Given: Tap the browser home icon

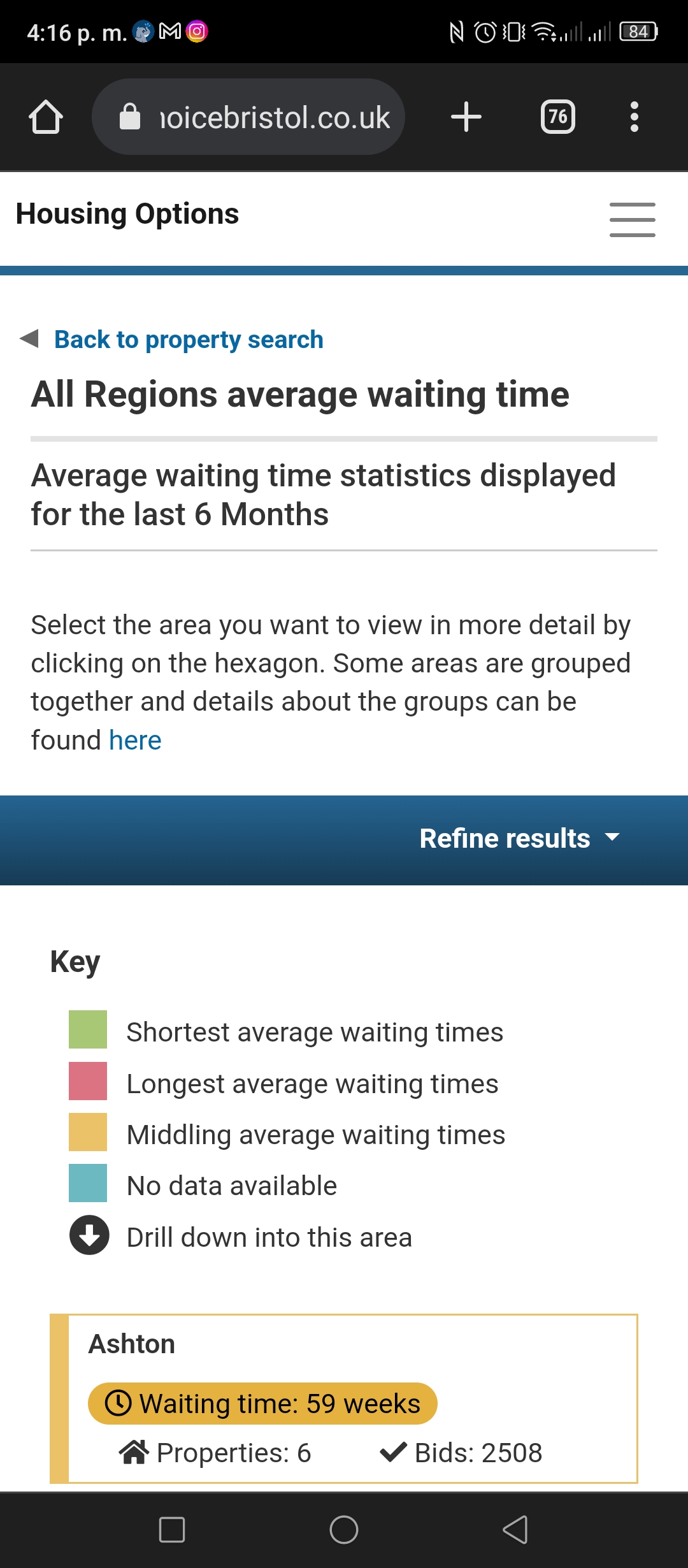Looking at the screenshot, I should pos(46,117).
